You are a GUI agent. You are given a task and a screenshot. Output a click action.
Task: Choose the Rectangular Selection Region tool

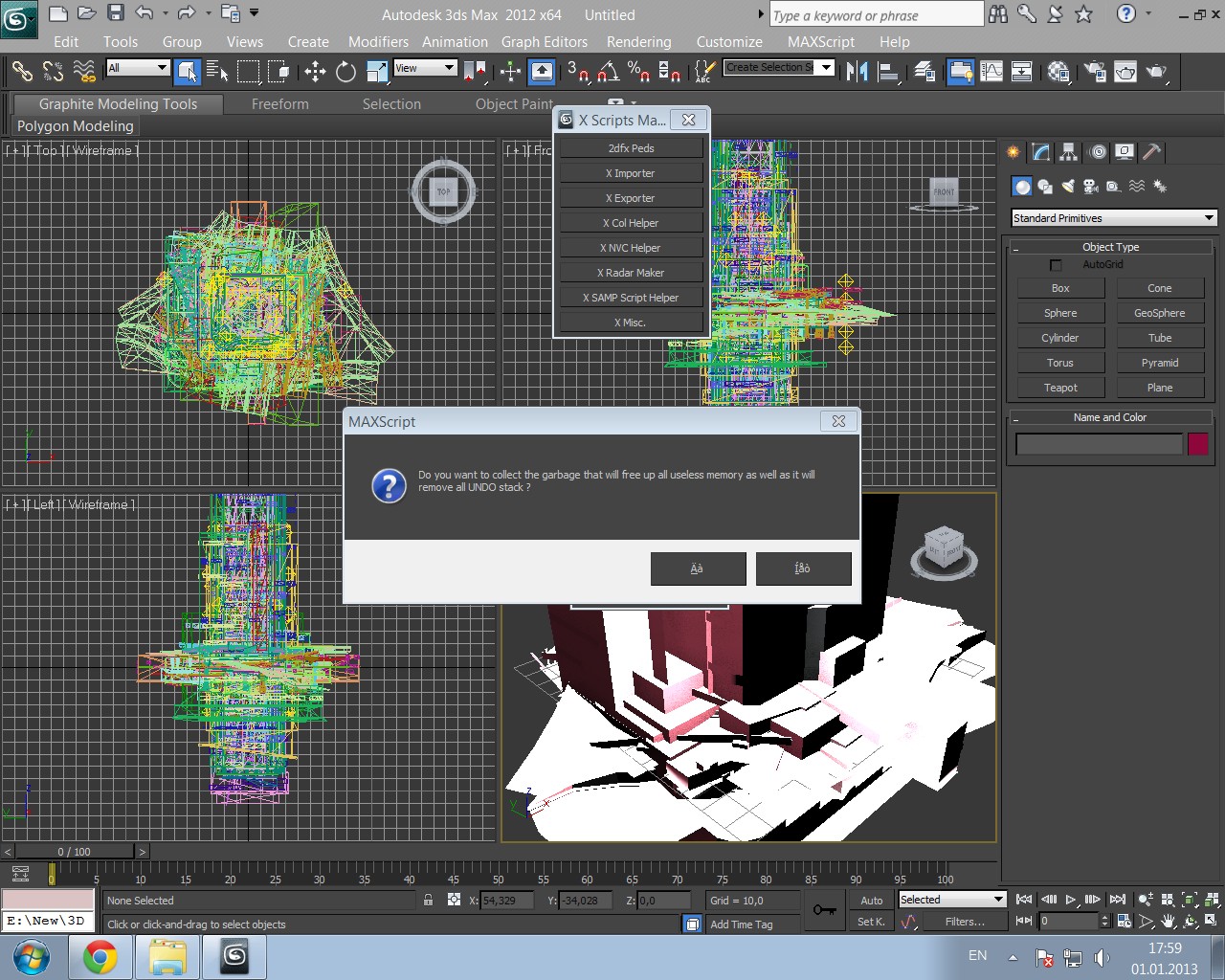248,71
